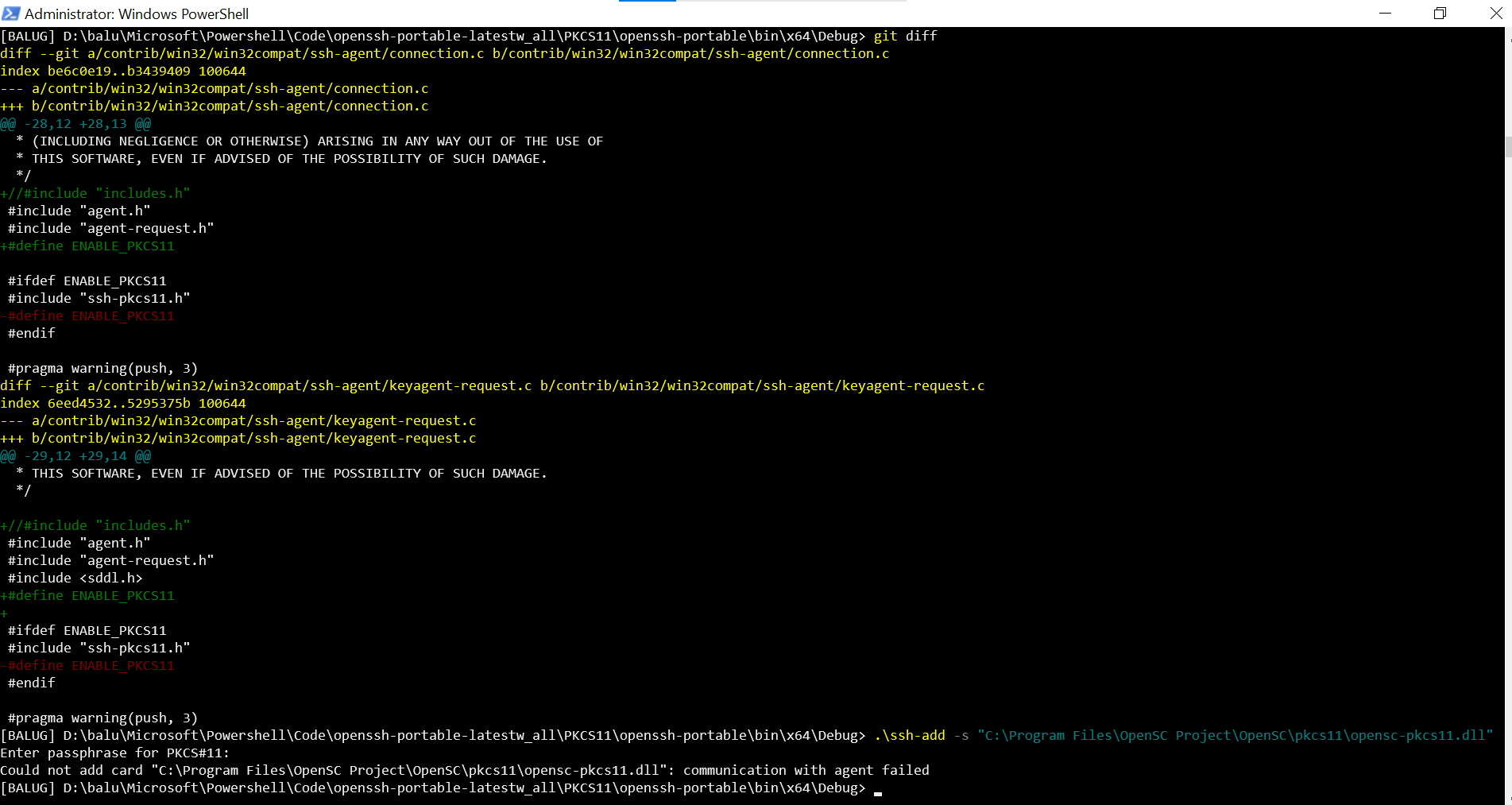1512x805 pixels.
Task: Click the second '#endif' line
Action: pos(31,683)
